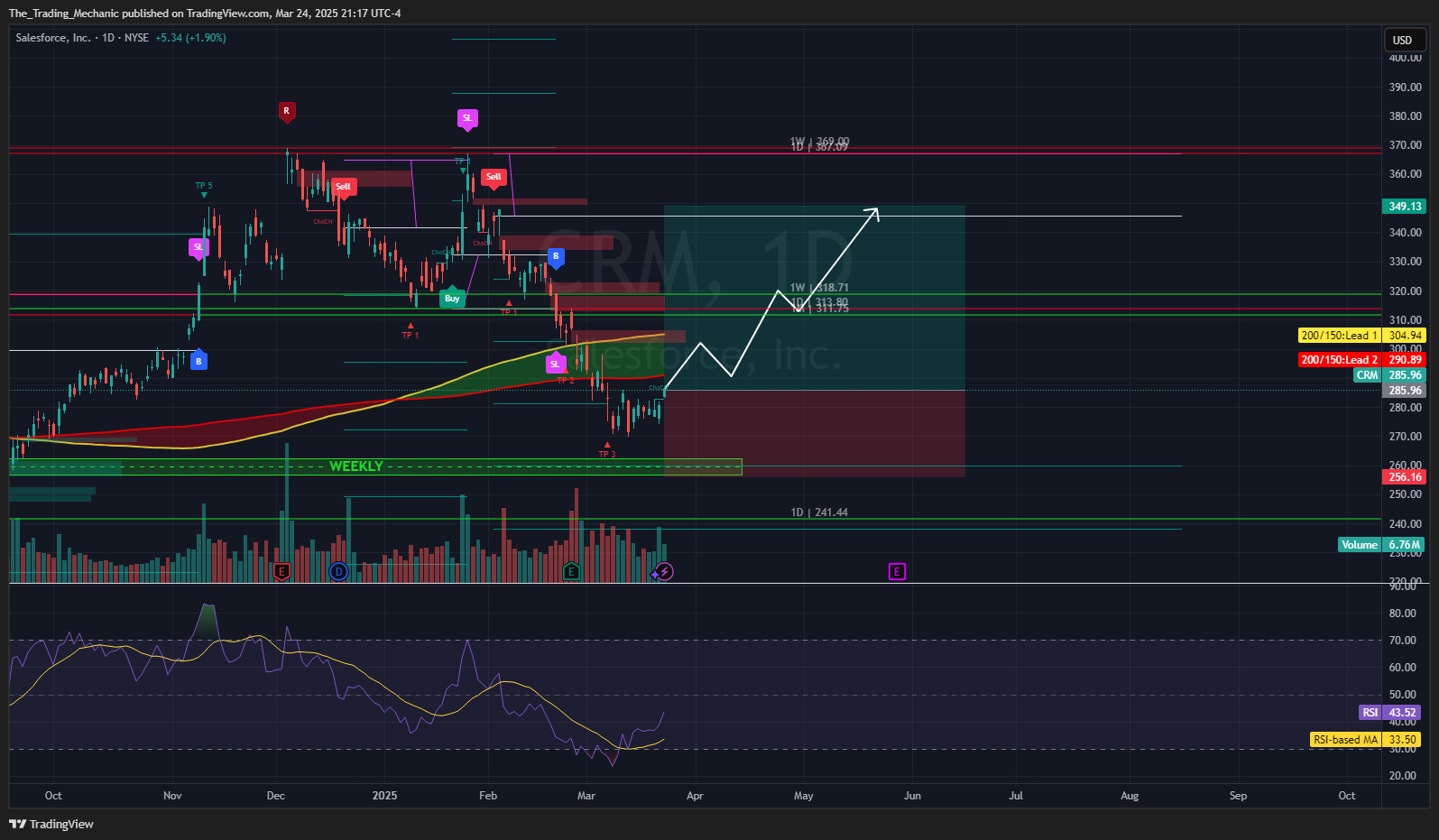Click the TP 5 marker
The height and width of the screenshot is (840, 1439).
pyautogui.click(x=204, y=186)
